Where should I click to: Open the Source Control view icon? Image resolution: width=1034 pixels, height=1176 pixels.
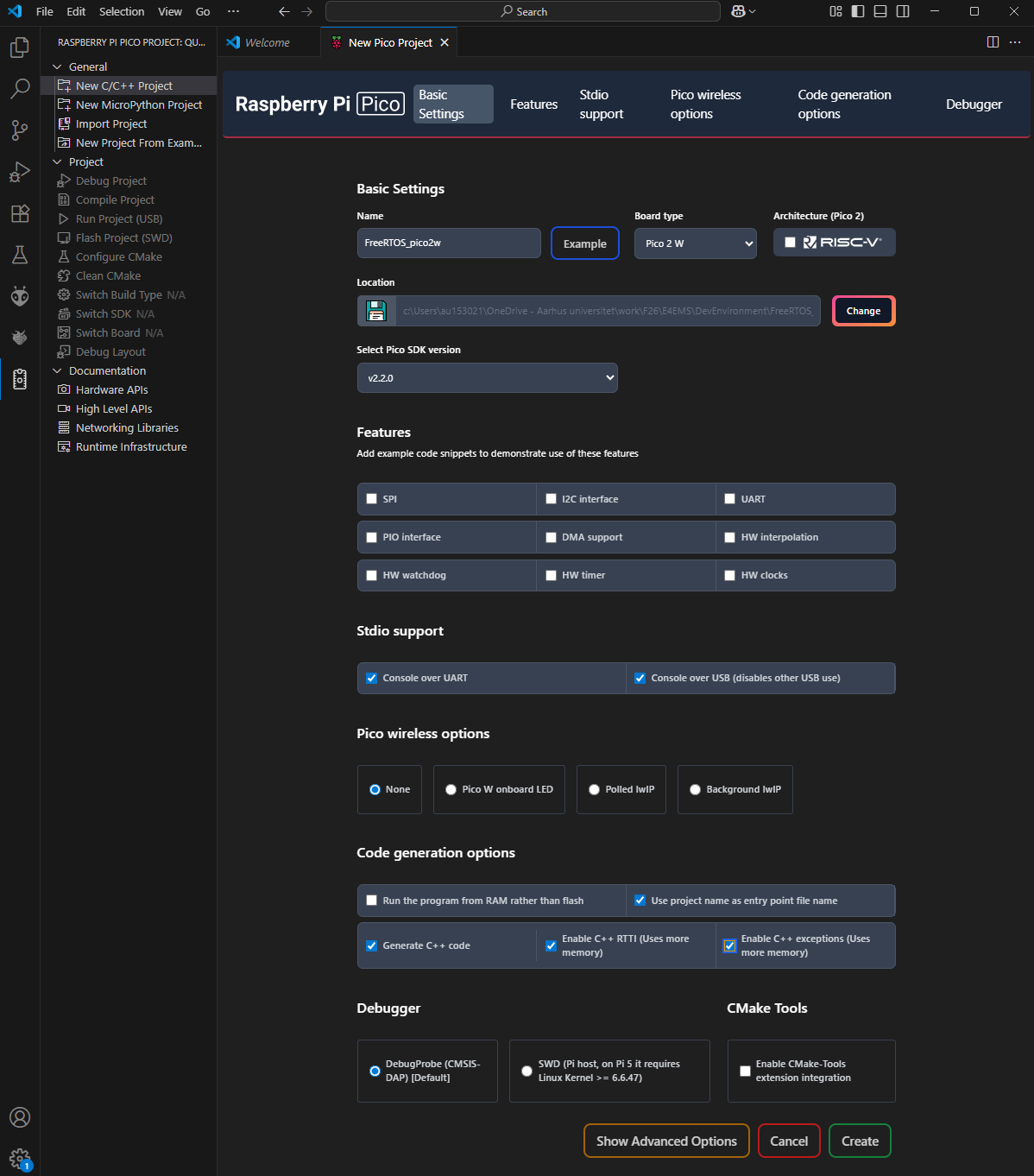coord(20,130)
